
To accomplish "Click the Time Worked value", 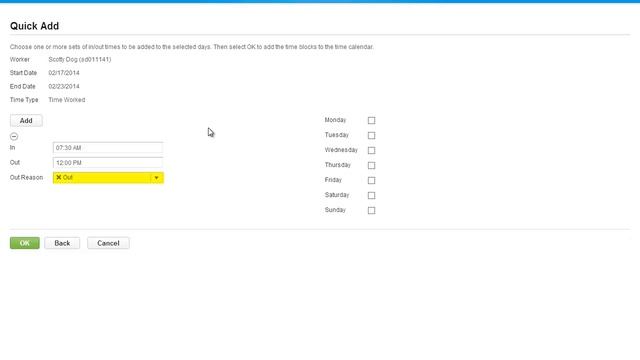I will 67,100.
